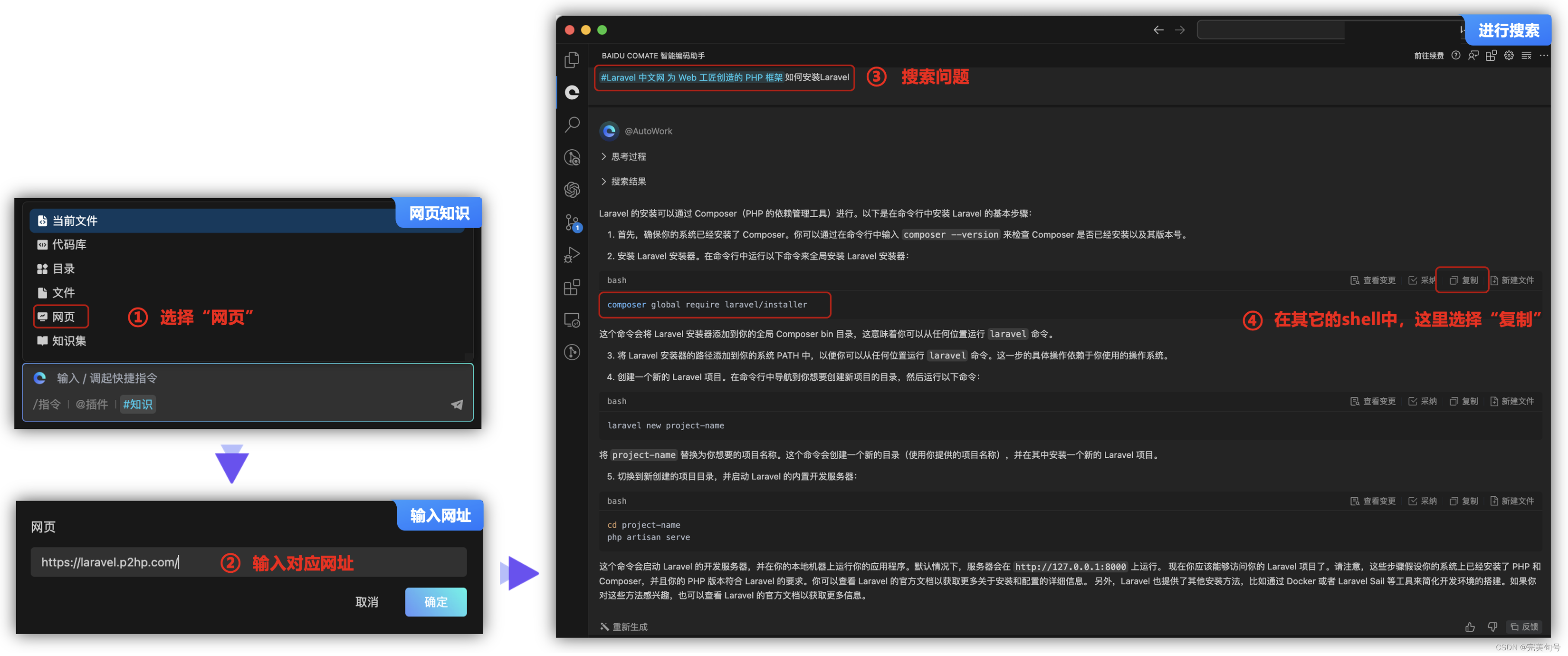Click the back navigation arrow in title bar
The image size is (1568, 656).
point(1158,30)
